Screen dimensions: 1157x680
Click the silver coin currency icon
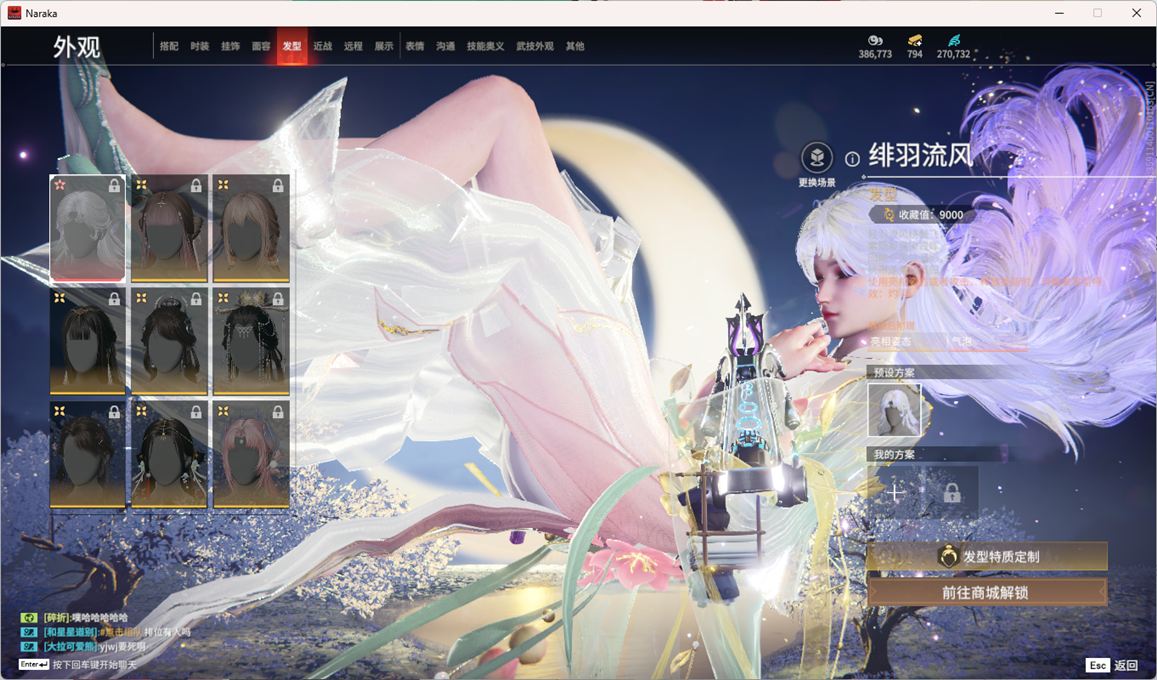click(875, 40)
